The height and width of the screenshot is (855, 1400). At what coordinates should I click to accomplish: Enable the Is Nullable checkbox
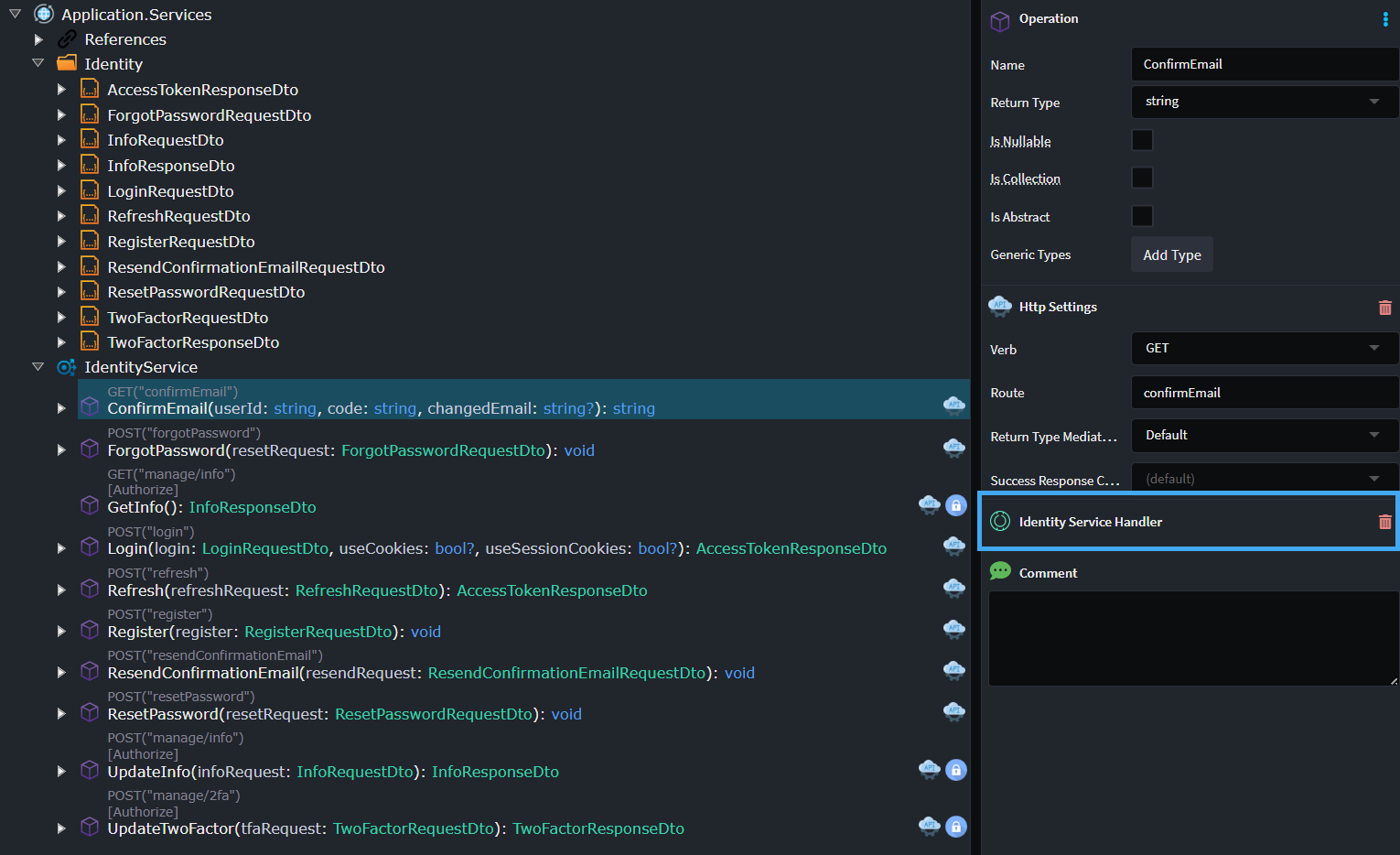[1142, 140]
